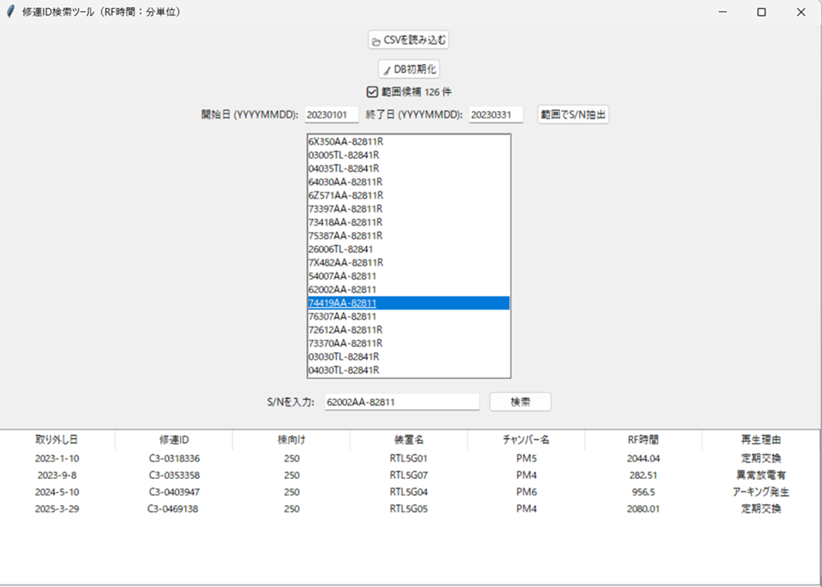Click the S/Nを入力 text field
Screen dimensions: 822x587
click(401, 402)
